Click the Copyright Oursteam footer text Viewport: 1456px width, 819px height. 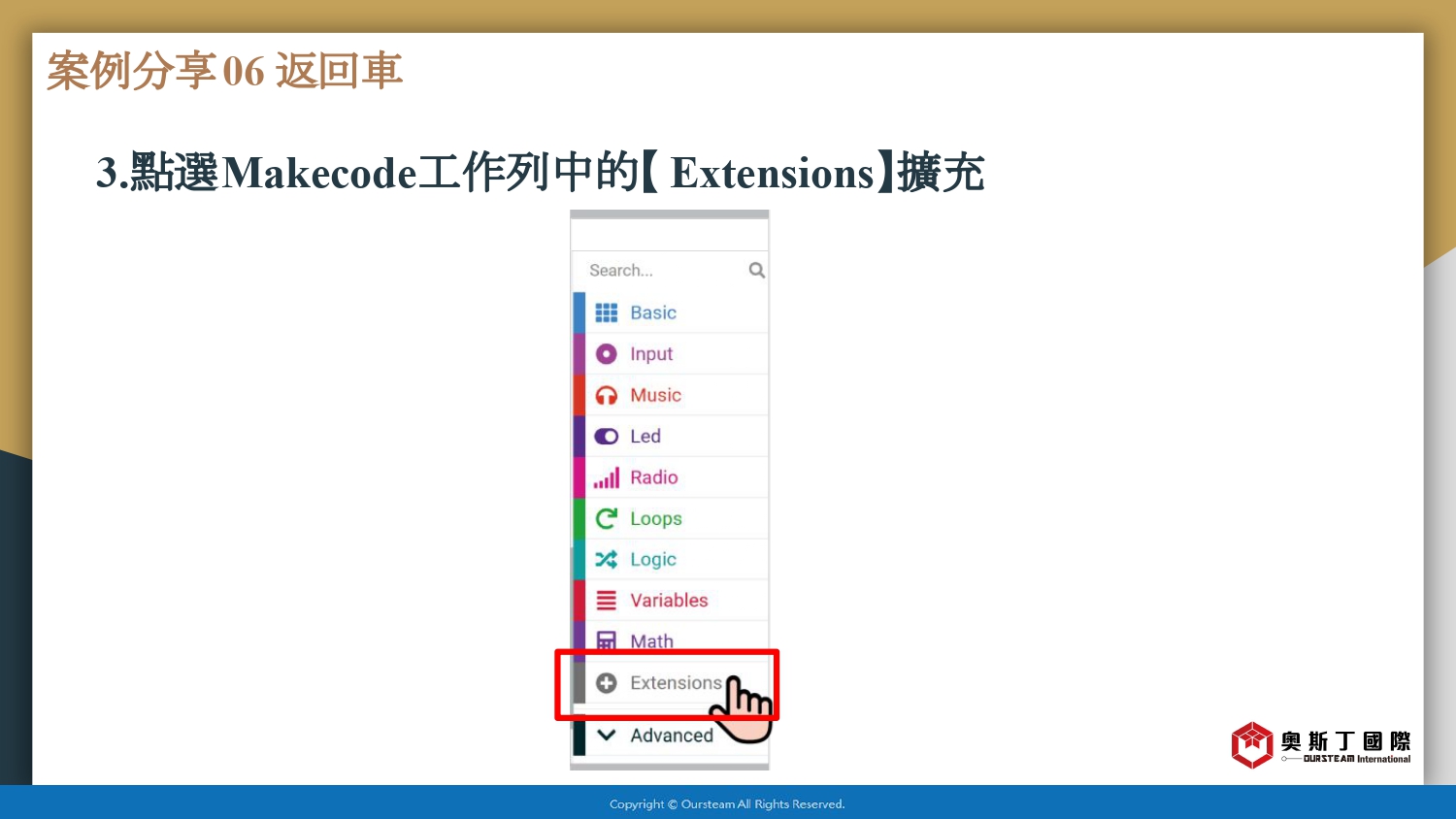727,803
